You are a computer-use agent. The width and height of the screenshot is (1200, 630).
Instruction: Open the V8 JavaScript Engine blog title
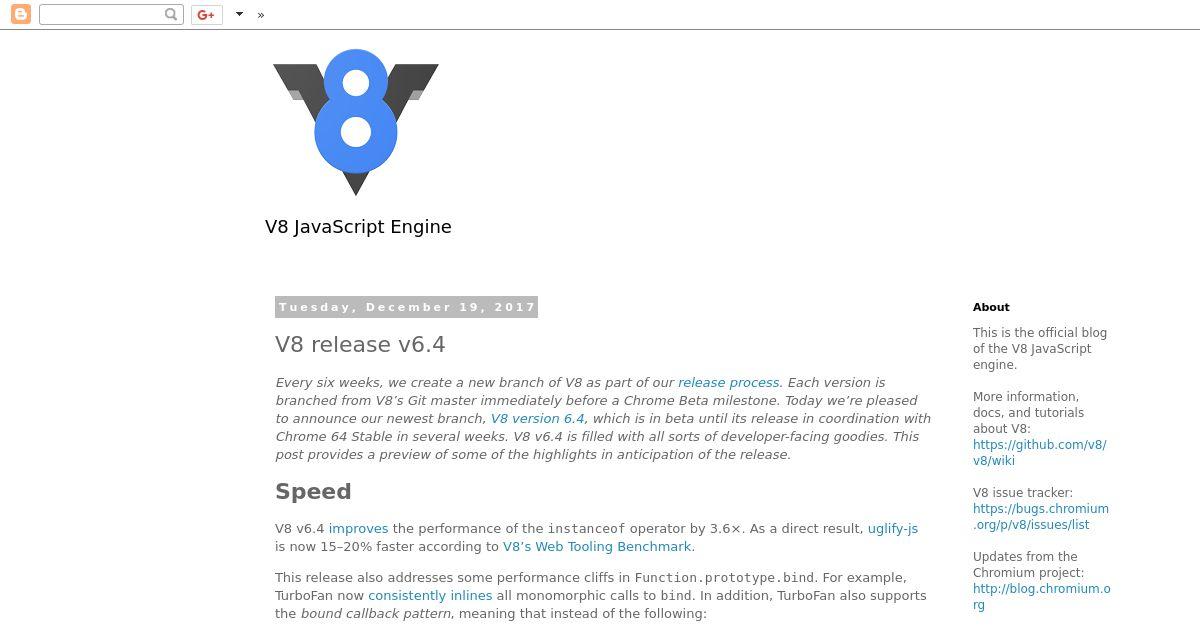(358, 227)
